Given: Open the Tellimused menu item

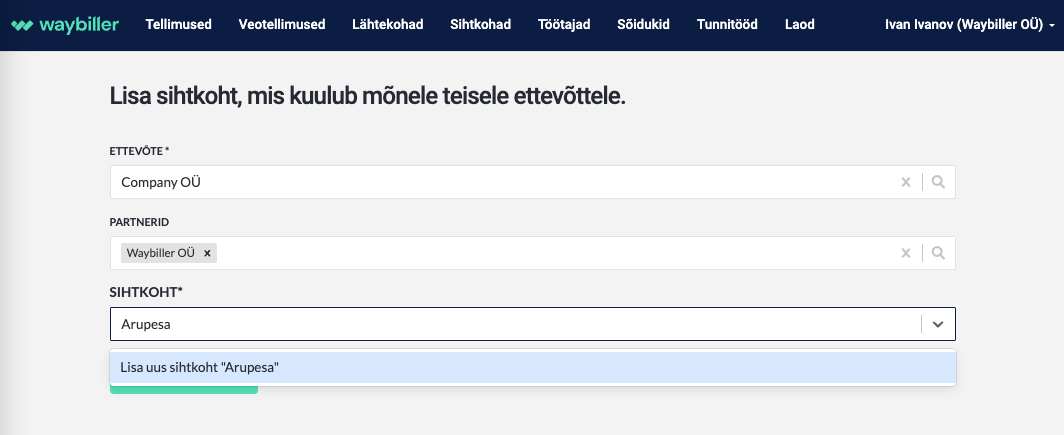Looking at the screenshot, I should click(178, 24).
